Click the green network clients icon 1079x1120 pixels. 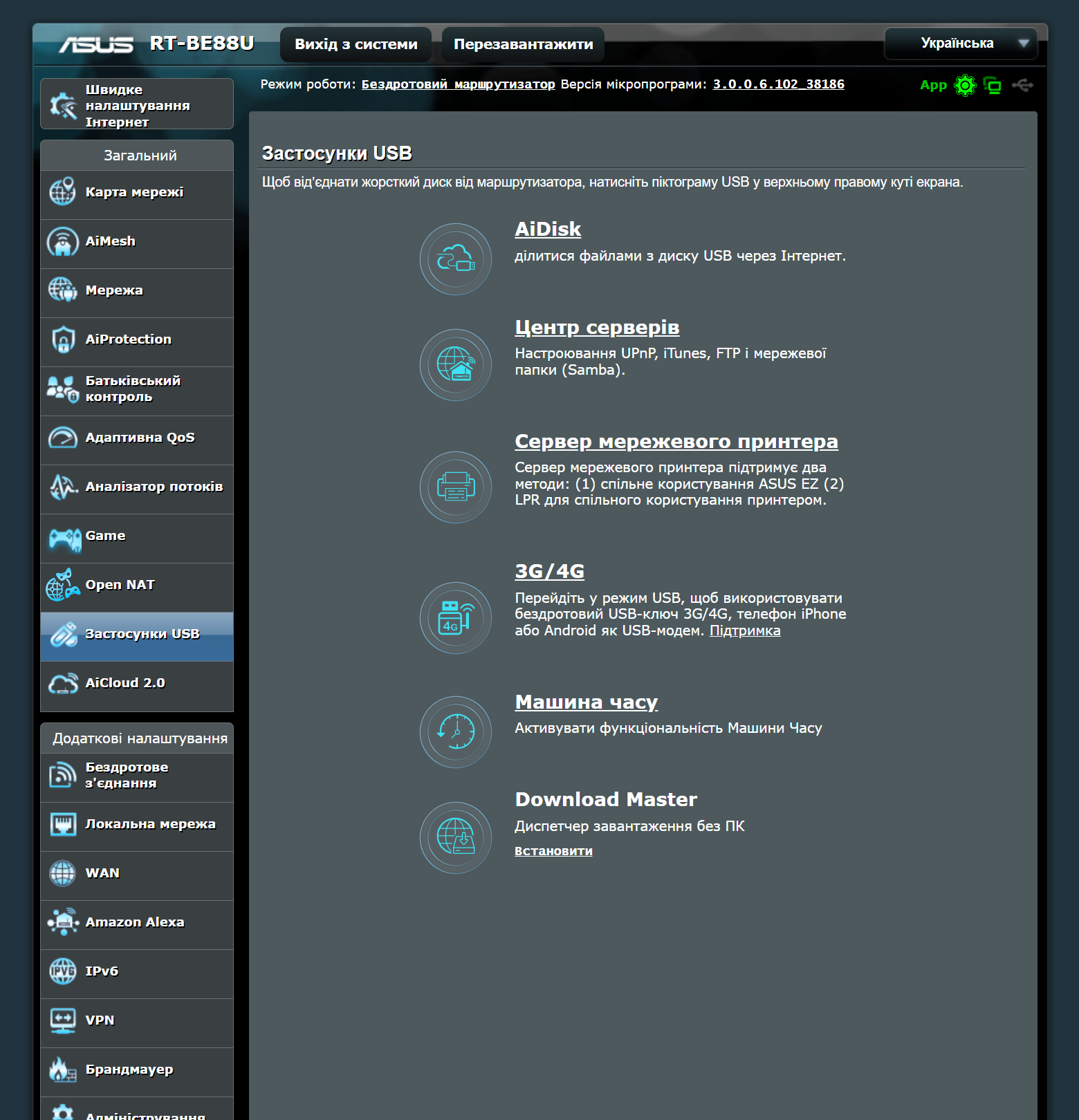click(993, 85)
